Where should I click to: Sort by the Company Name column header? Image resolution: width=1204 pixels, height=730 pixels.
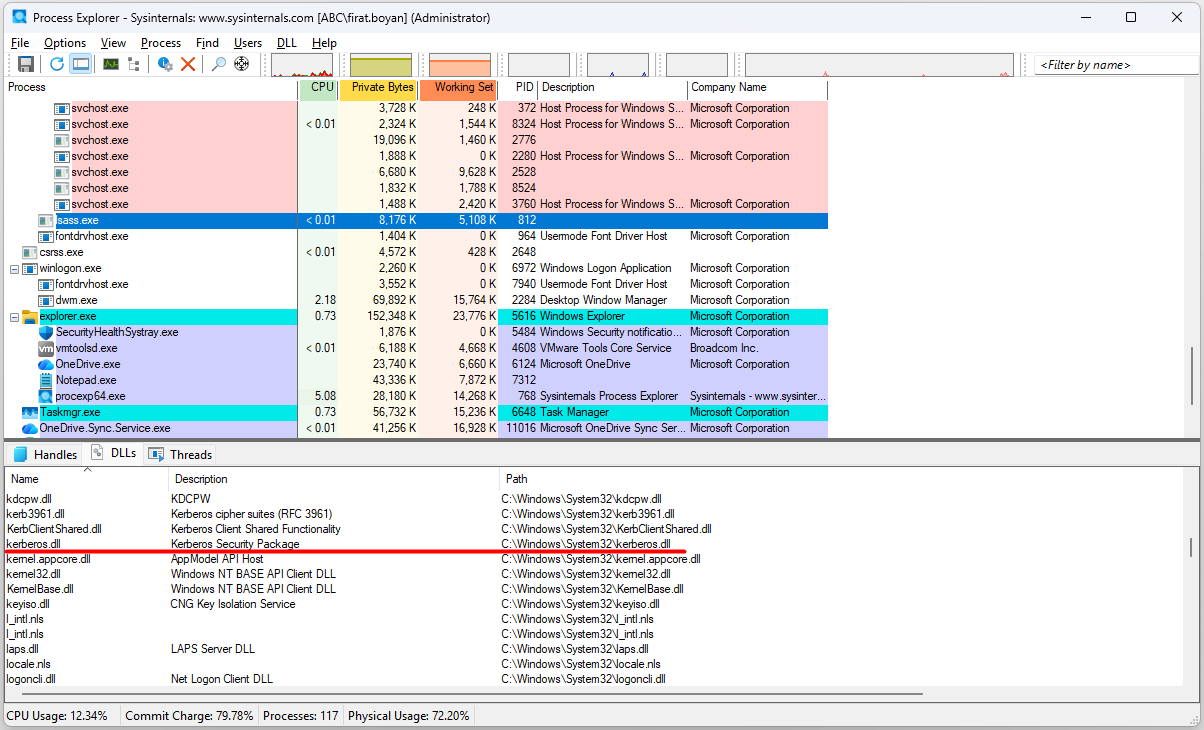pos(758,88)
